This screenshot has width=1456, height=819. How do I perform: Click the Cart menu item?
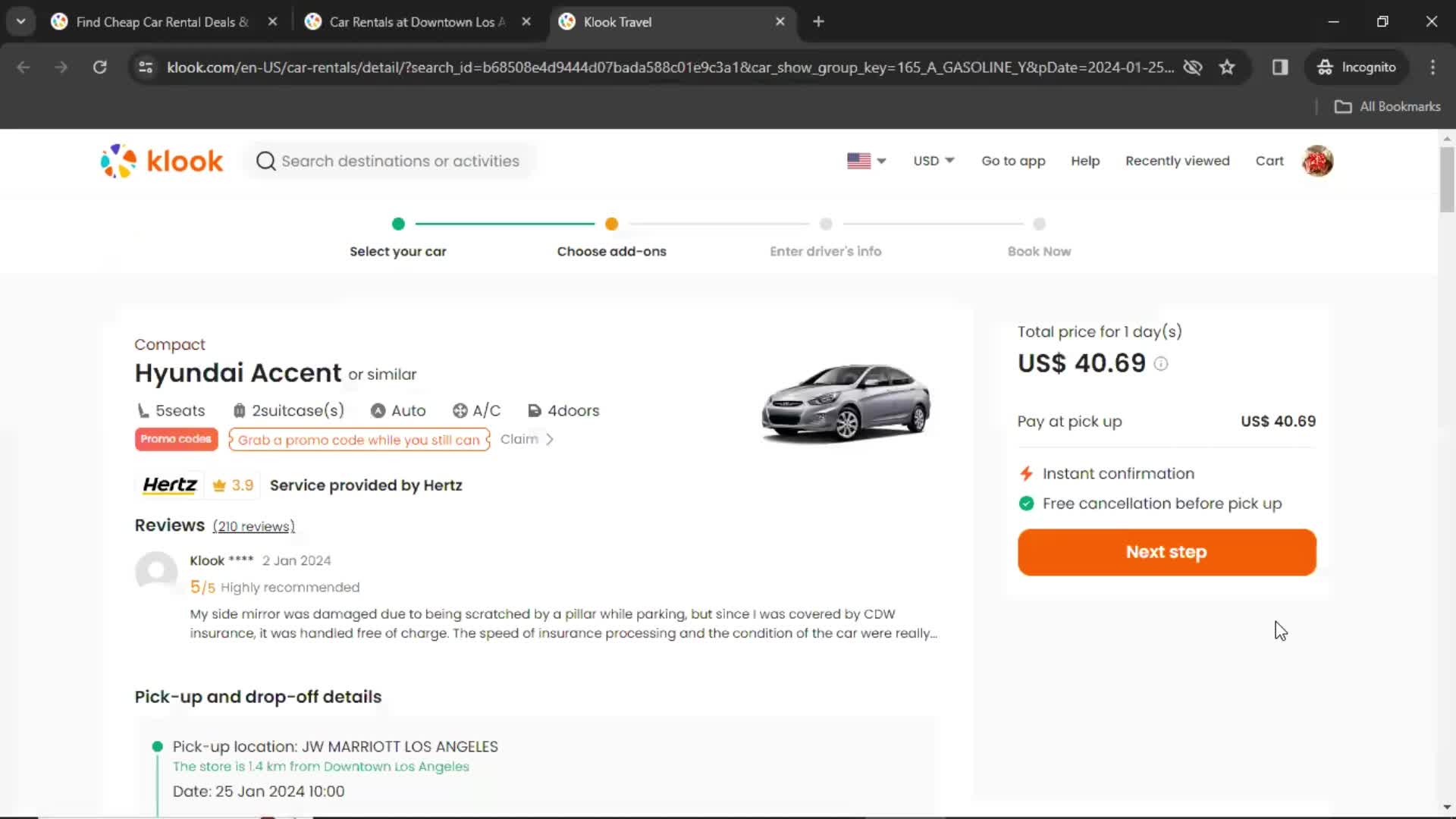(x=1270, y=160)
